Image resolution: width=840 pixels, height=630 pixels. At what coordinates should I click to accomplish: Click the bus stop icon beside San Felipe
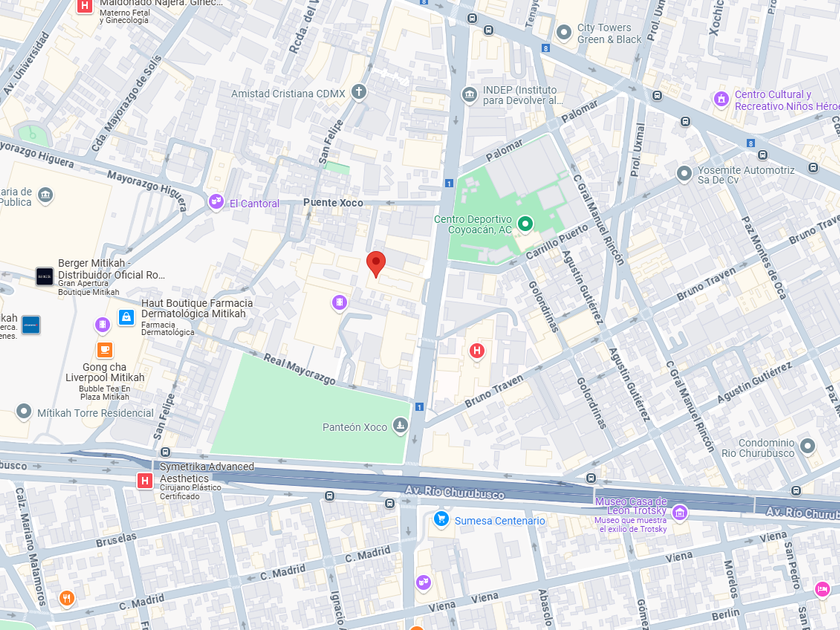click(x=166, y=452)
